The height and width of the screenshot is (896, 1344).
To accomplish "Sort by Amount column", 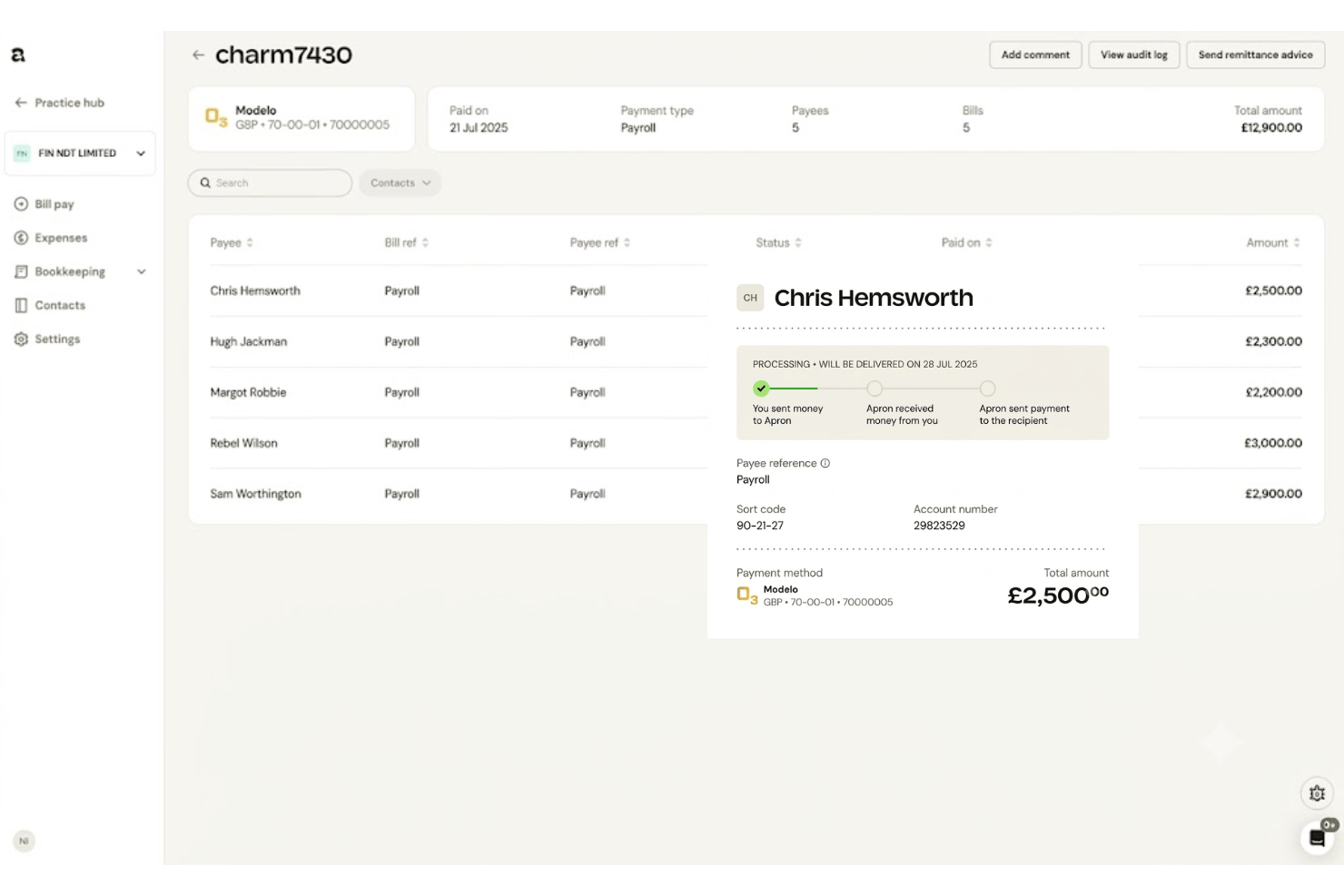I will click(1273, 242).
